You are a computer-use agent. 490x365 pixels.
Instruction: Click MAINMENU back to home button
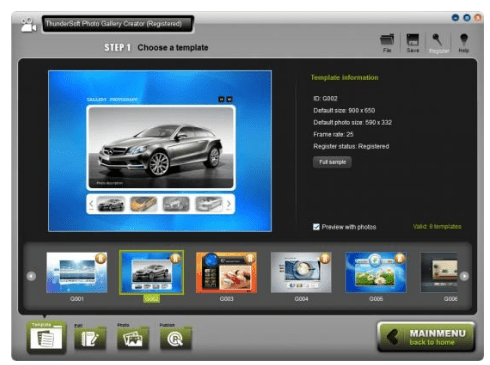click(426, 337)
